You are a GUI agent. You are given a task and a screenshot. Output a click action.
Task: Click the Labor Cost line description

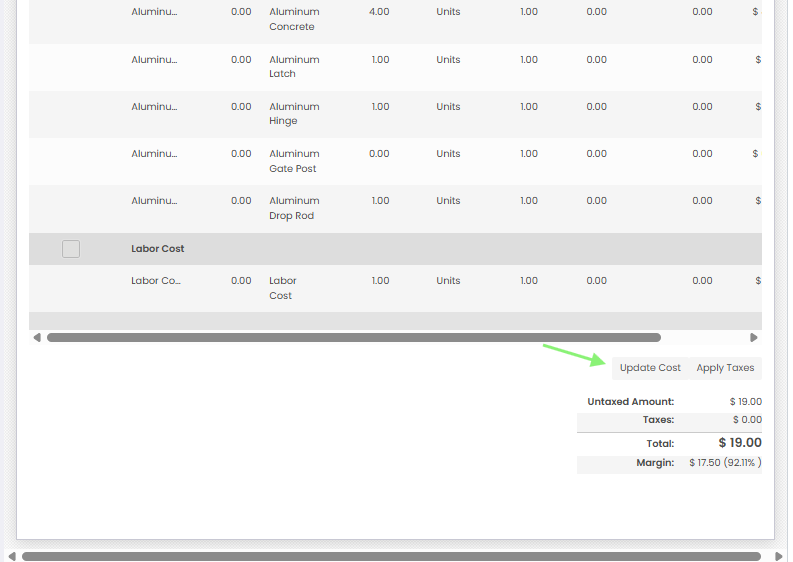point(283,288)
